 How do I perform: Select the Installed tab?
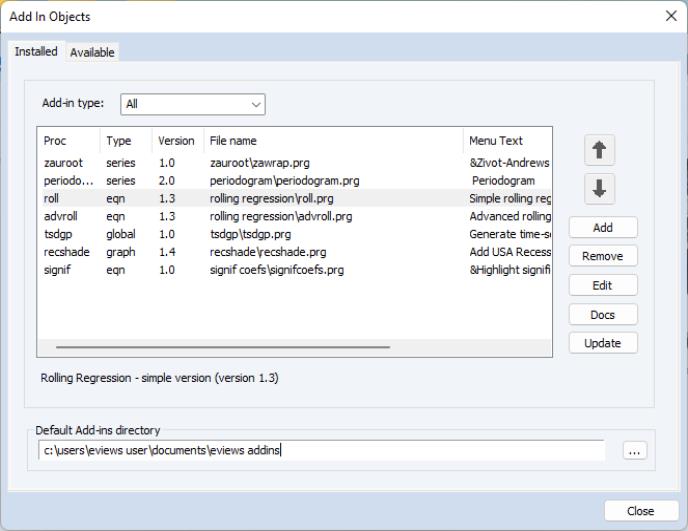point(36,51)
